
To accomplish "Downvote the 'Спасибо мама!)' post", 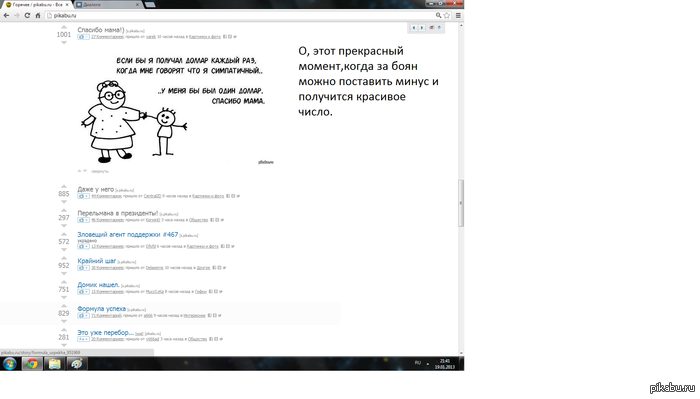I will (x=64, y=42).
